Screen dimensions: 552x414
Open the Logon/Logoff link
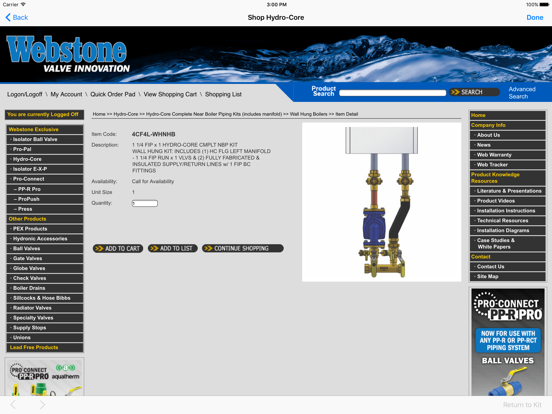pyautogui.click(x=24, y=94)
